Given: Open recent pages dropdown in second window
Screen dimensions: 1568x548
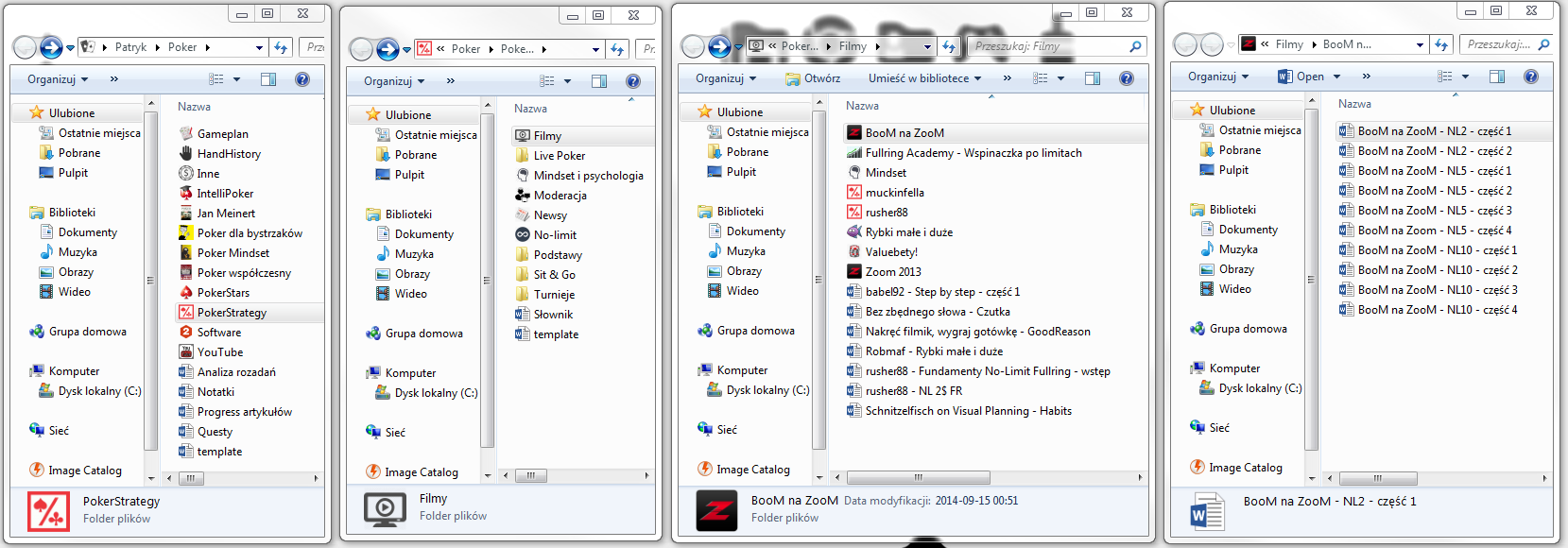Looking at the screenshot, I should click(x=406, y=49).
